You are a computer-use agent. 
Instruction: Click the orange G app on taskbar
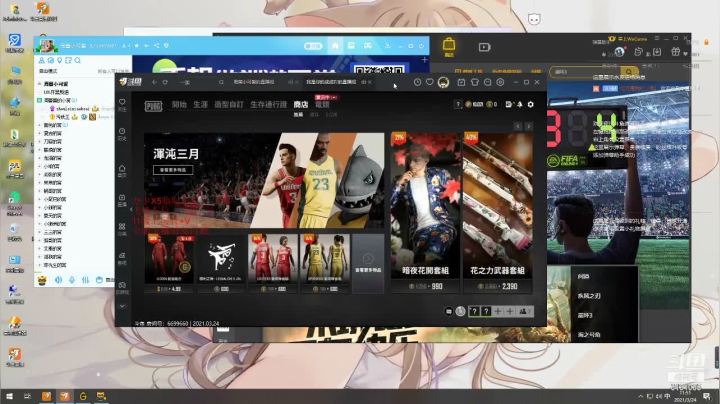click(x=83, y=396)
